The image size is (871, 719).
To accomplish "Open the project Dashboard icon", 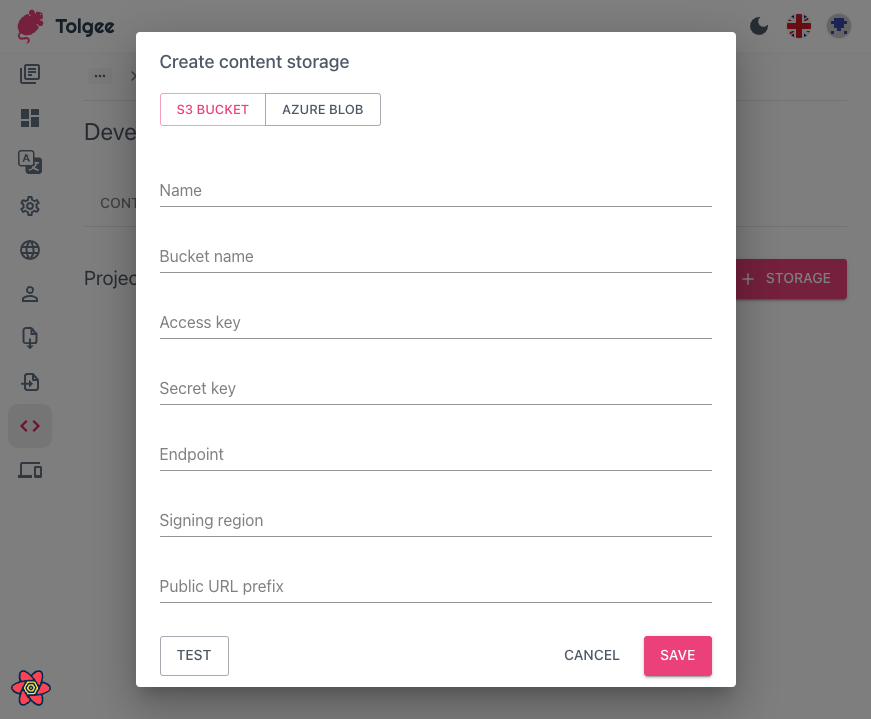I will [30, 118].
